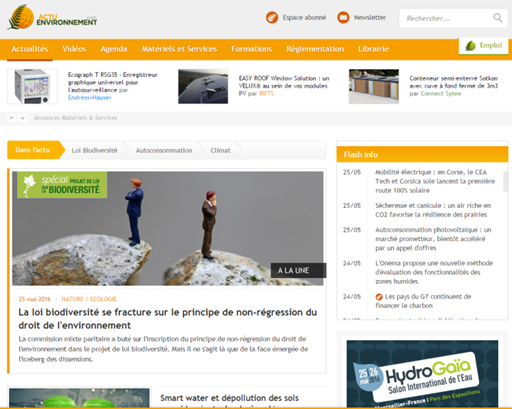
Task: Click the up arrow in Annonces bar
Action: [11, 118]
